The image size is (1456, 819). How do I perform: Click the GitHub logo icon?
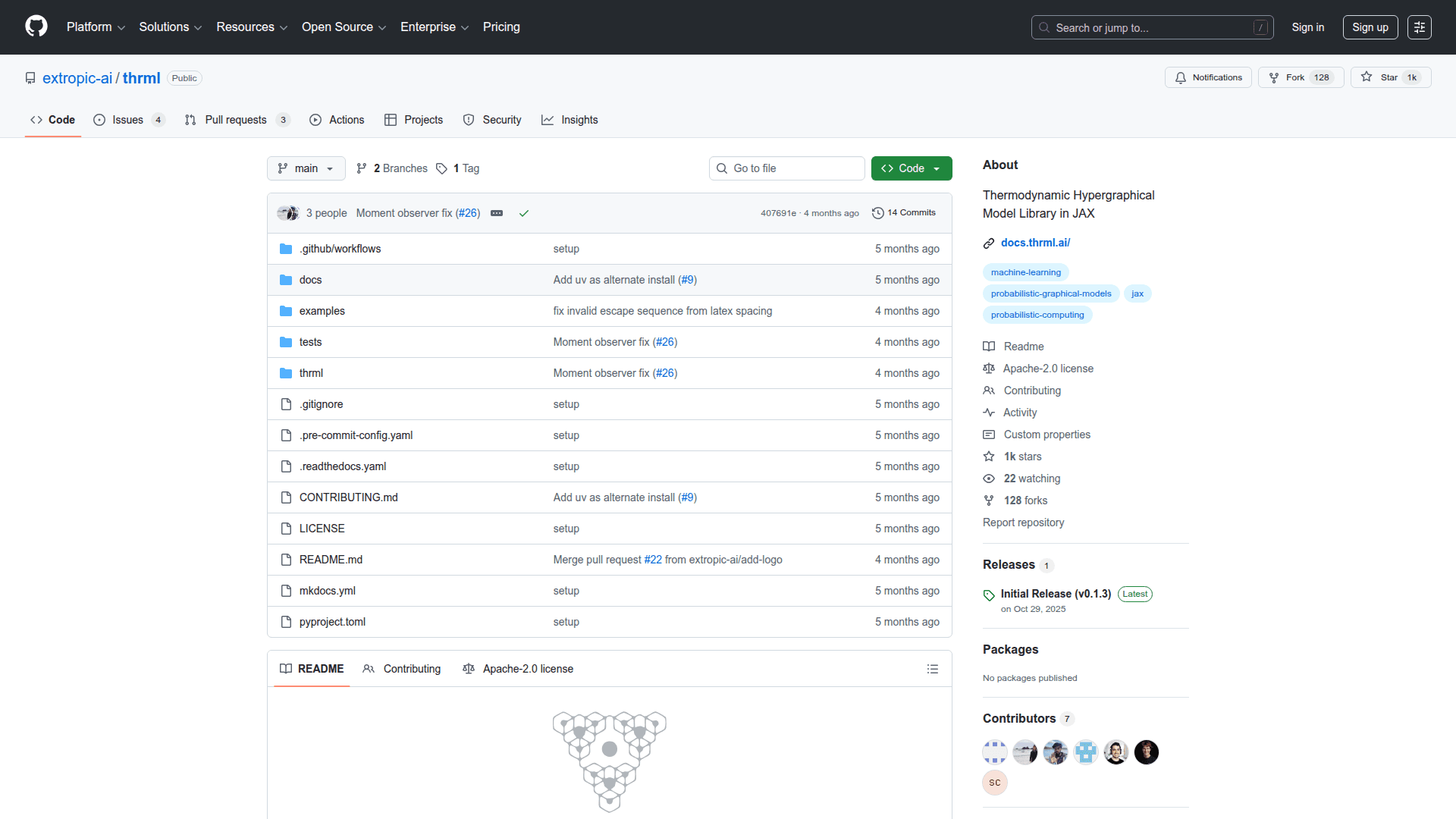pyautogui.click(x=36, y=27)
